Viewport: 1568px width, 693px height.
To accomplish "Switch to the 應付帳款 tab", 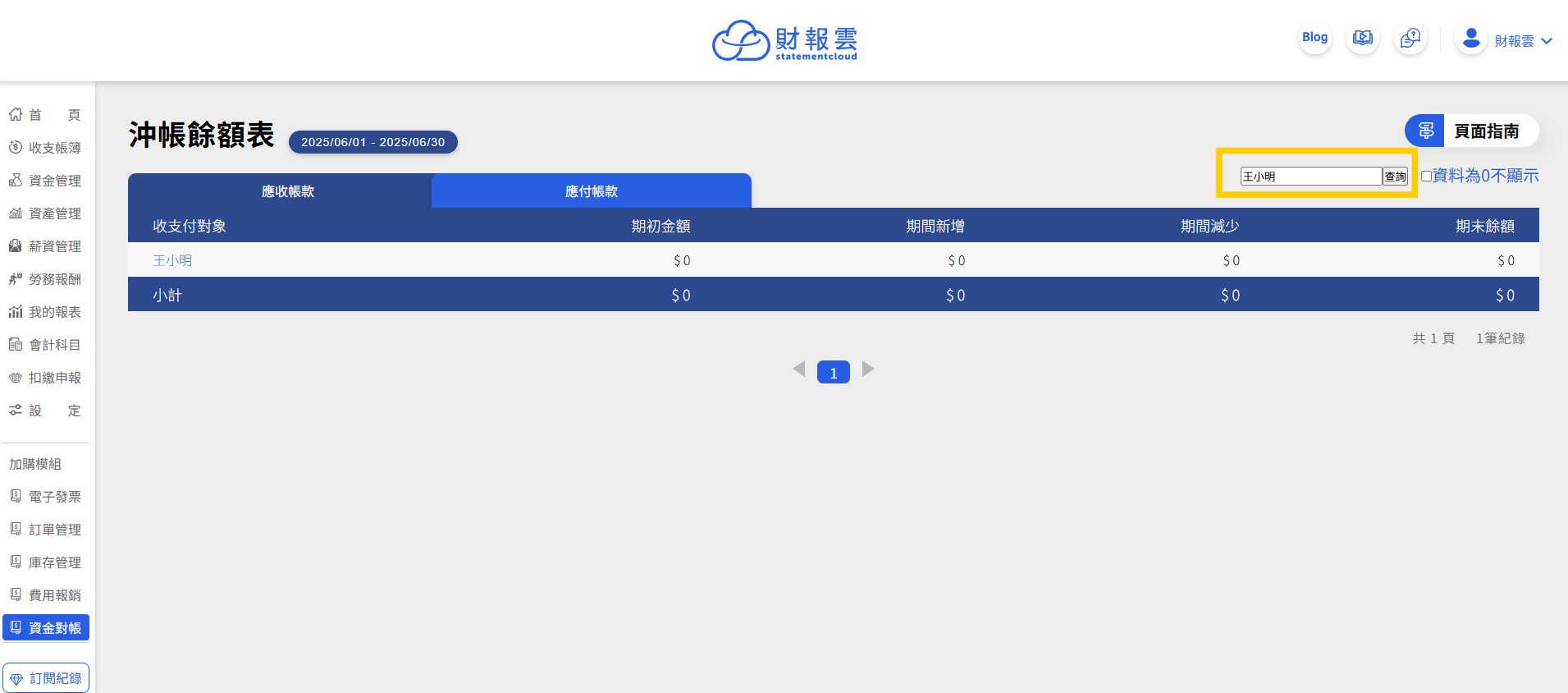I will click(x=592, y=190).
